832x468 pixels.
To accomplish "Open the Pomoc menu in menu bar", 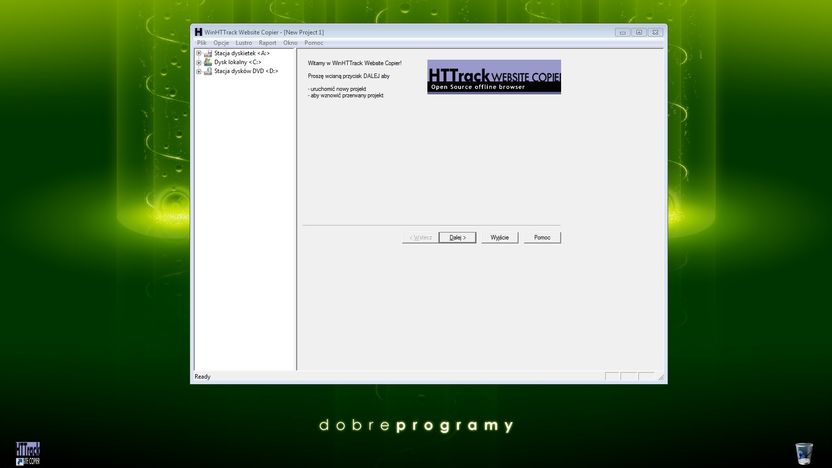I will point(314,43).
